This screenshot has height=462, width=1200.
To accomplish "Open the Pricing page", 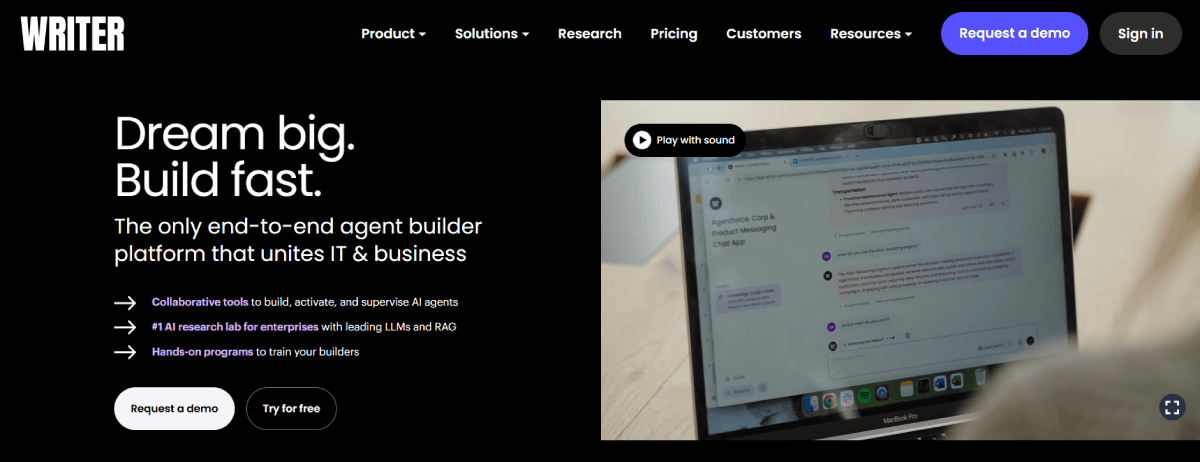I will 674,33.
